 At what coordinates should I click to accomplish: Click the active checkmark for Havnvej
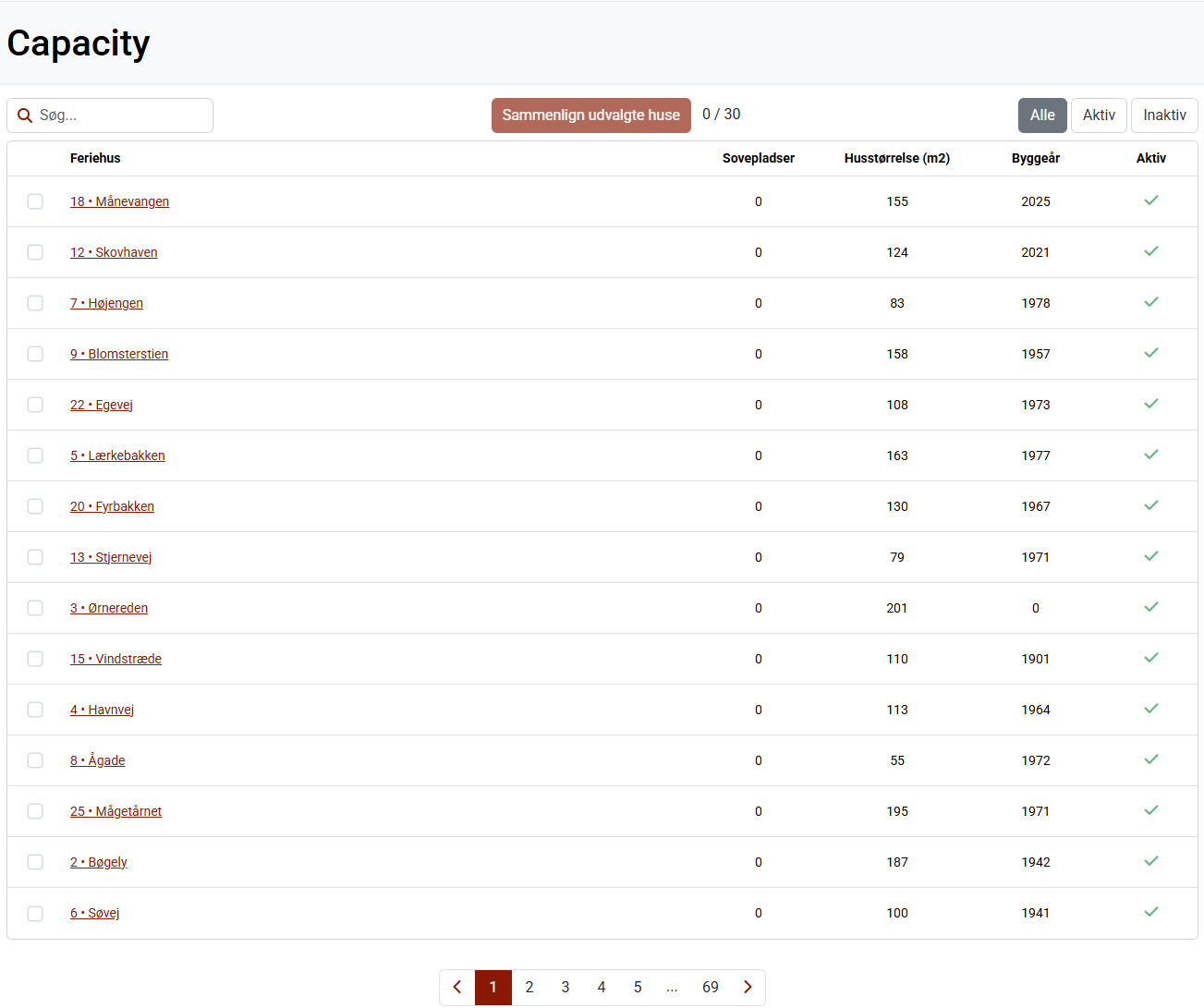[x=1150, y=709]
